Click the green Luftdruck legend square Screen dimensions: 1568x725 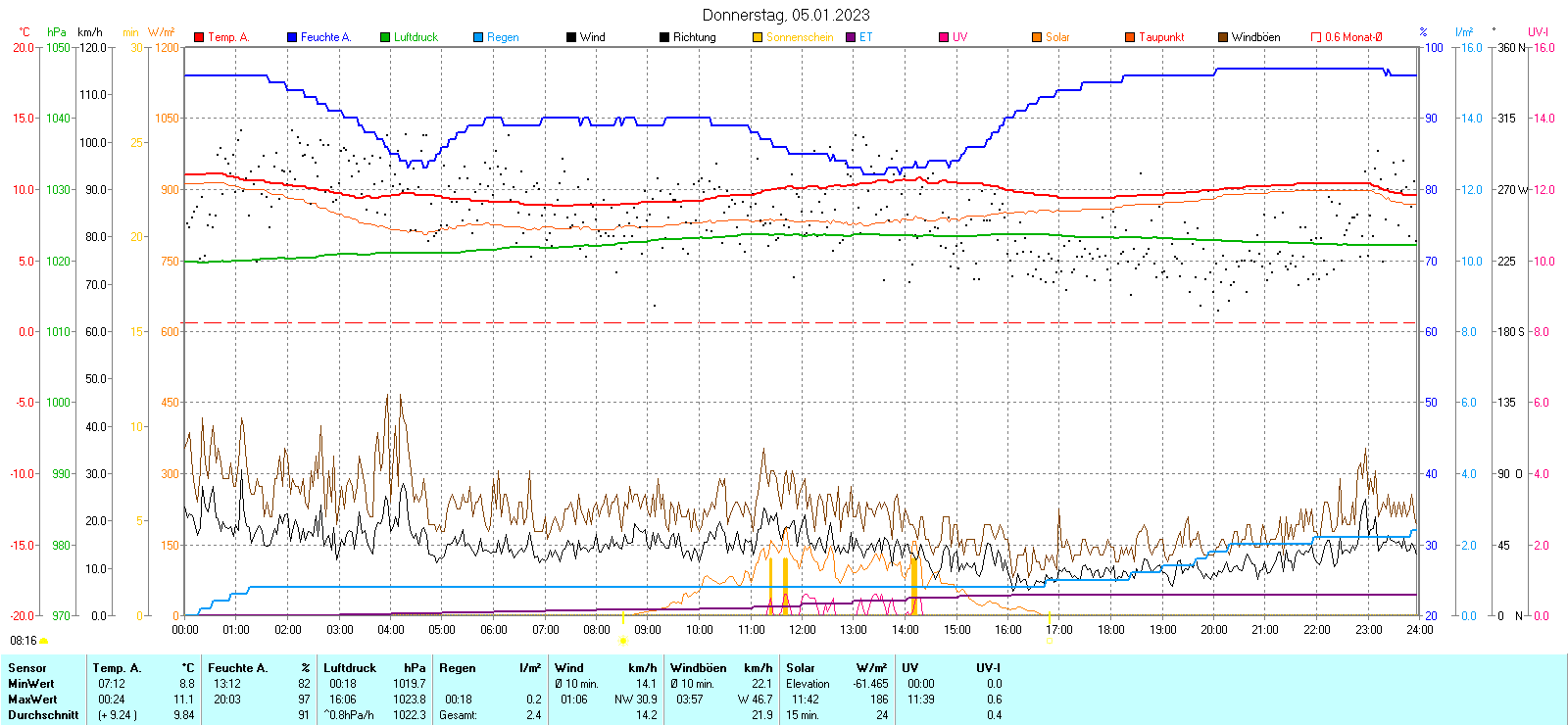(385, 37)
